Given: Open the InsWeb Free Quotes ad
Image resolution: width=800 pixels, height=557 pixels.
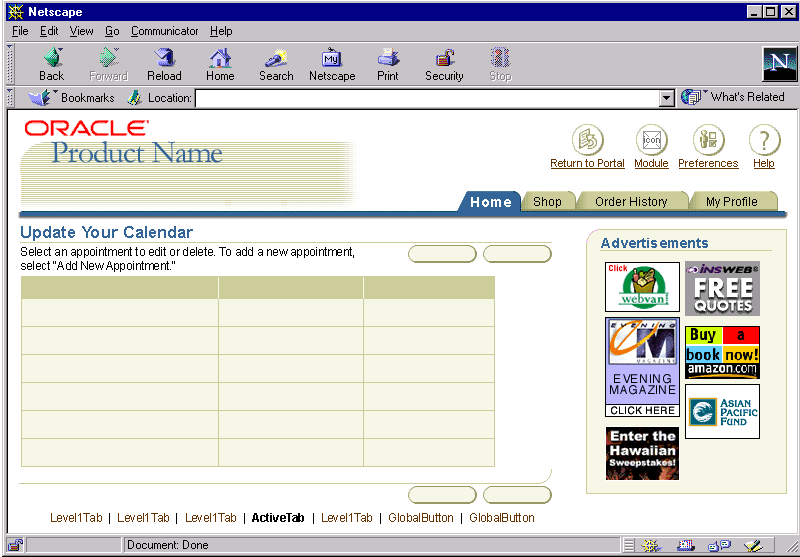Looking at the screenshot, I should tap(722, 289).
